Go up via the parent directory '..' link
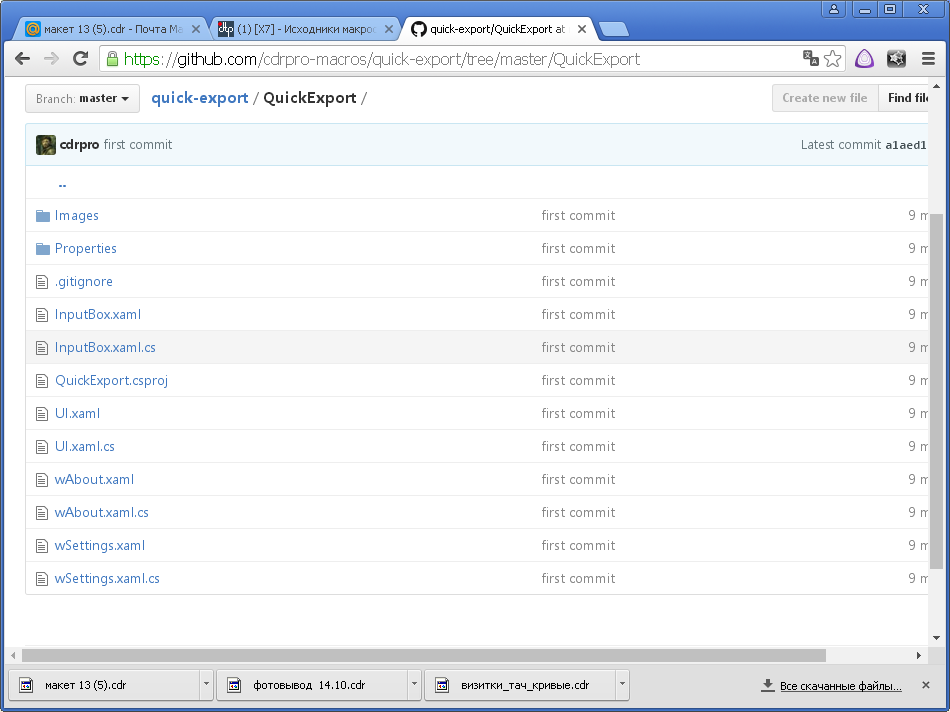Image resolution: width=950 pixels, height=712 pixels. (62, 184)
